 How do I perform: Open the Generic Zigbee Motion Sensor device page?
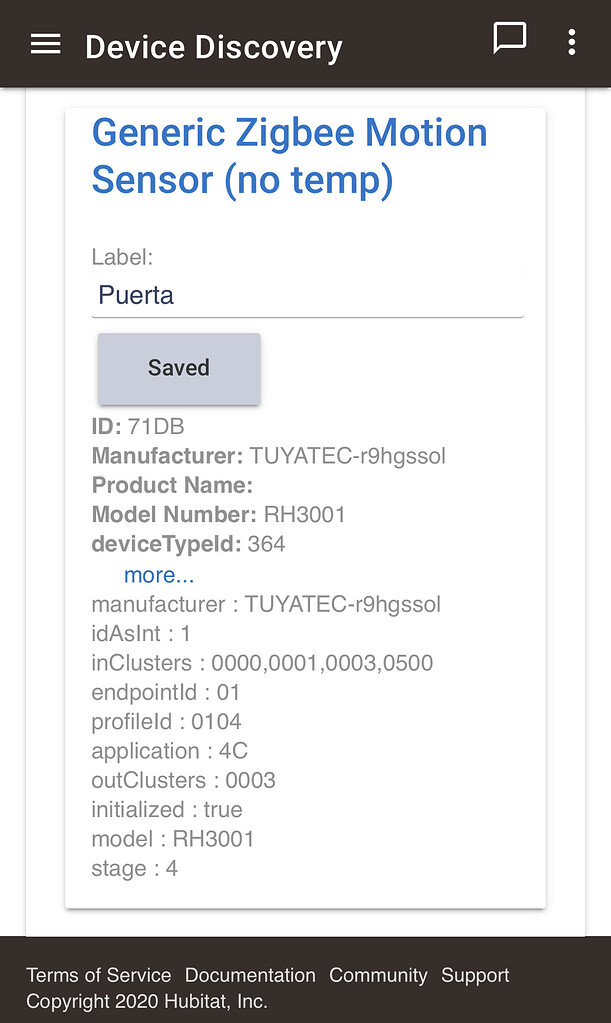tap(289, 156)
